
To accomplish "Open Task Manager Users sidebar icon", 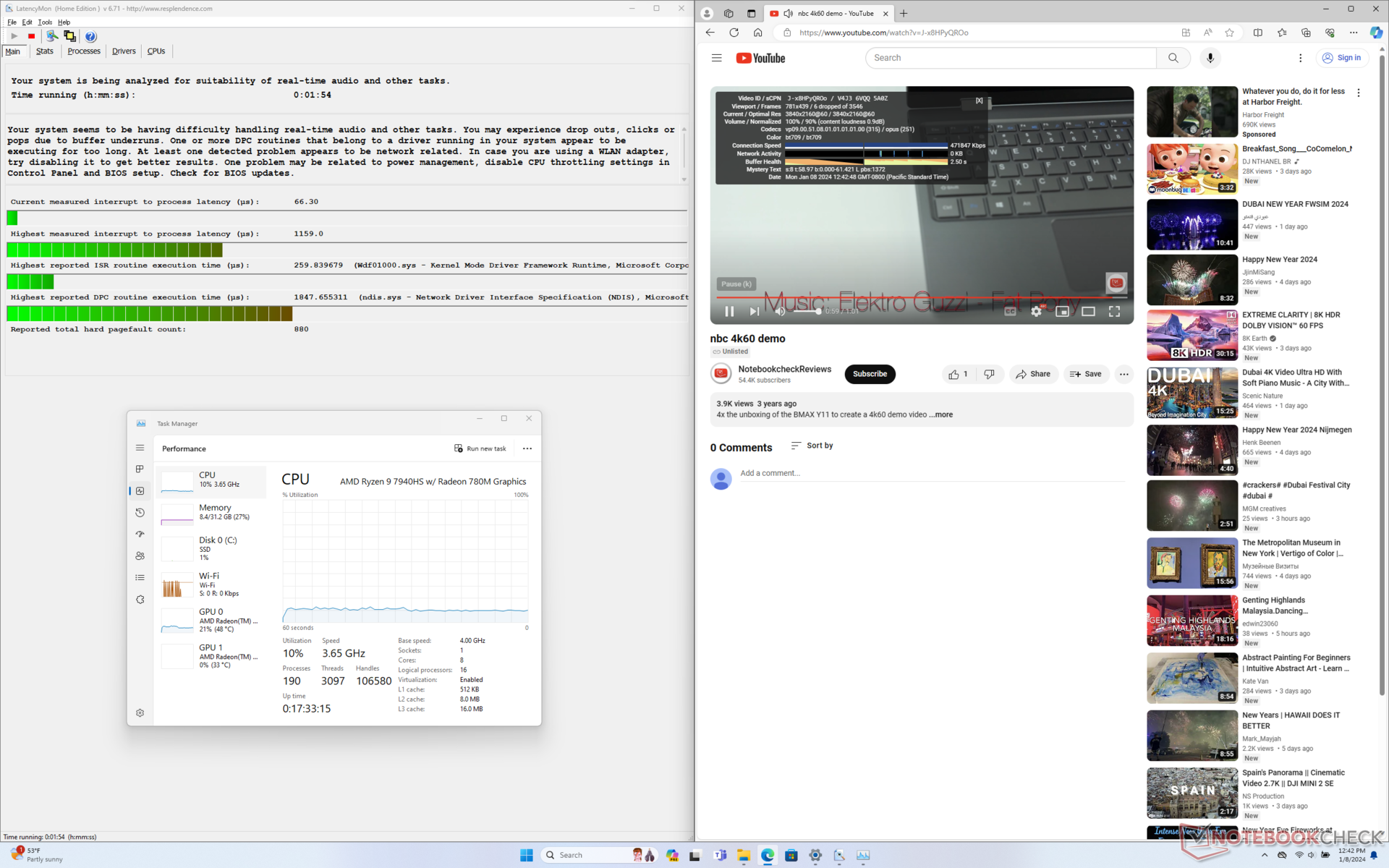I will click(140, 556).
